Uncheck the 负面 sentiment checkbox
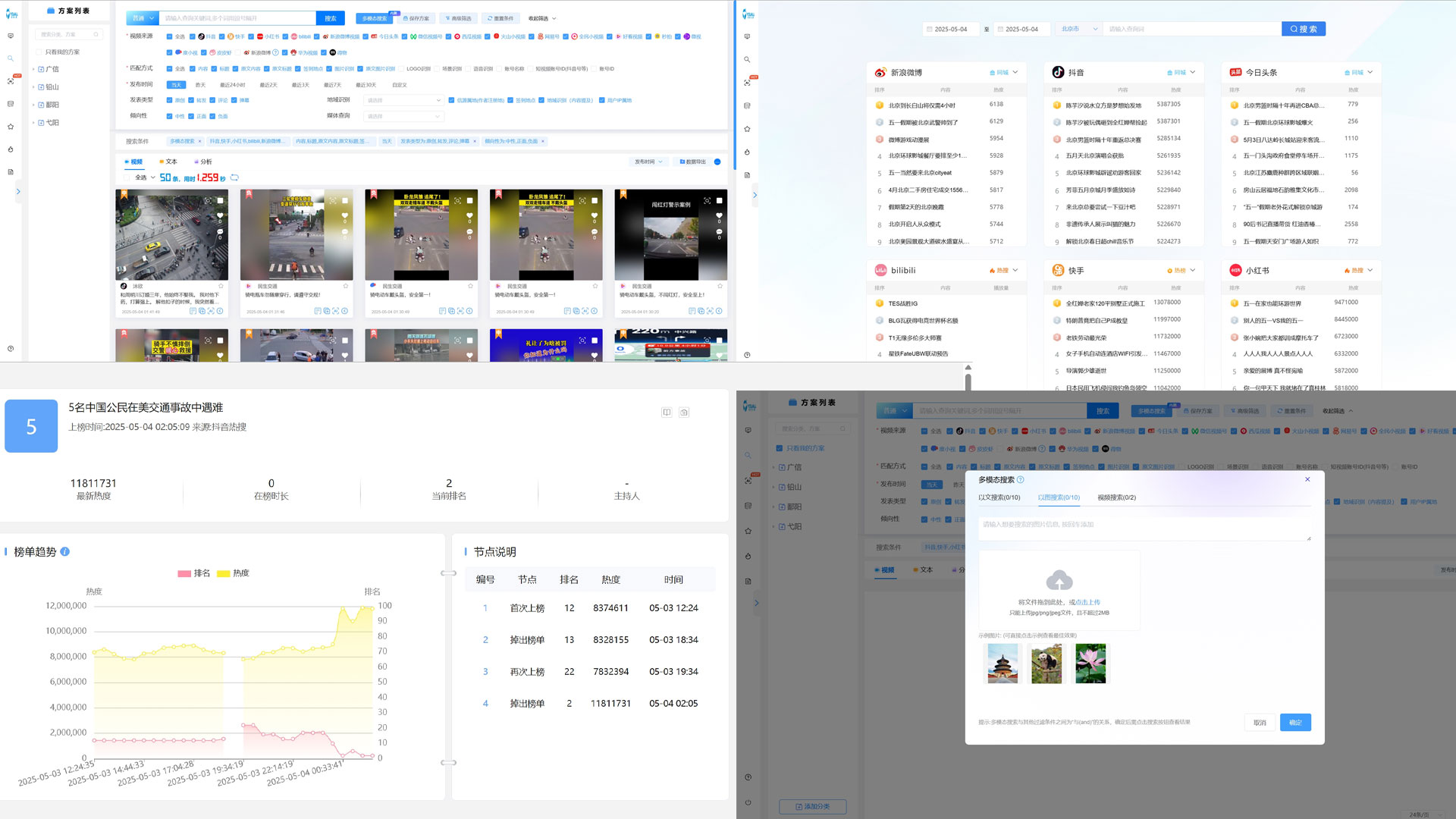This screenshot has width=1456, height=819. (x=212, y=116)
